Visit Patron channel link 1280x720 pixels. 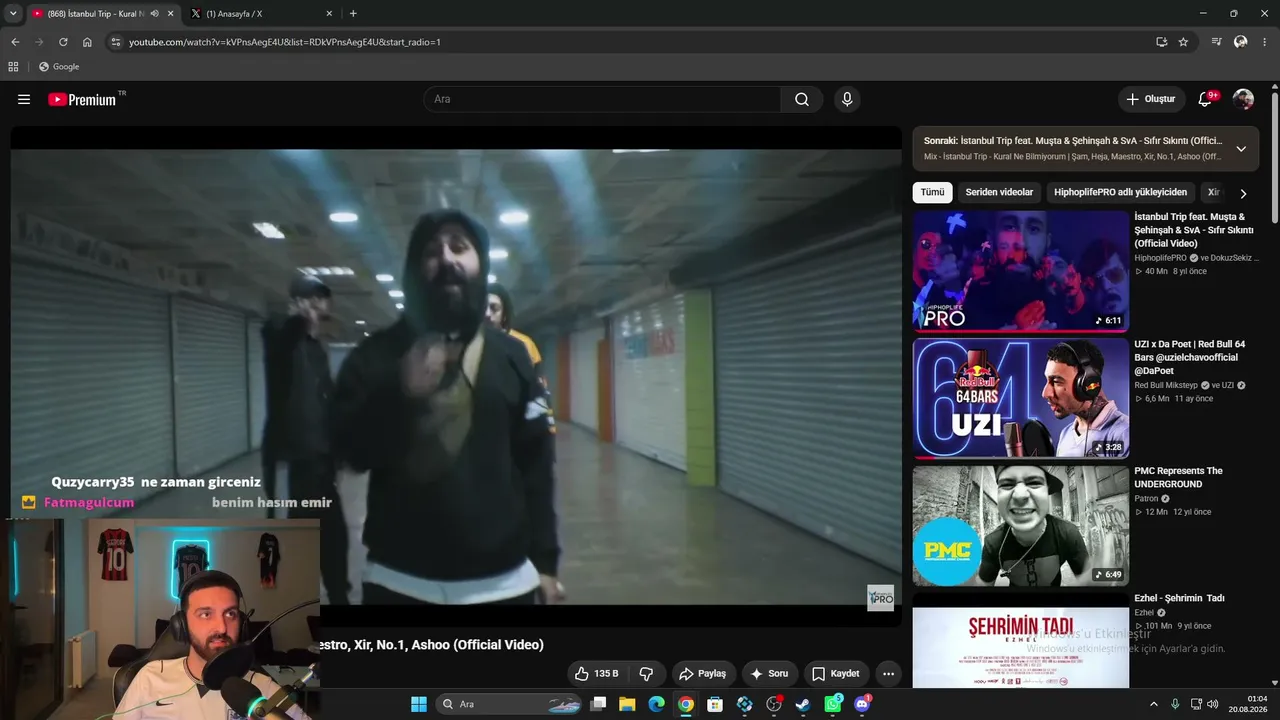1146,499
